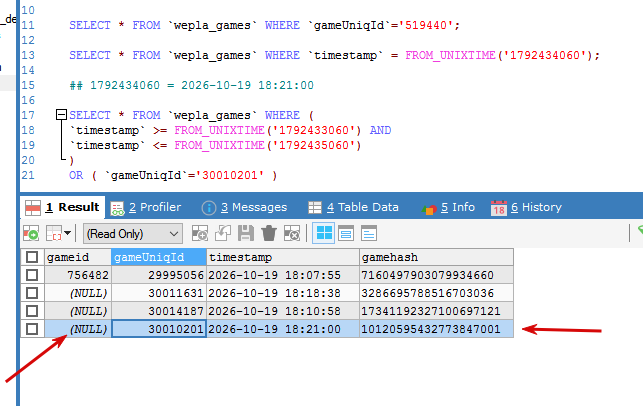The image size is (643, 406).
Task: Select the cell 30014187
Action: click(159, 311)
